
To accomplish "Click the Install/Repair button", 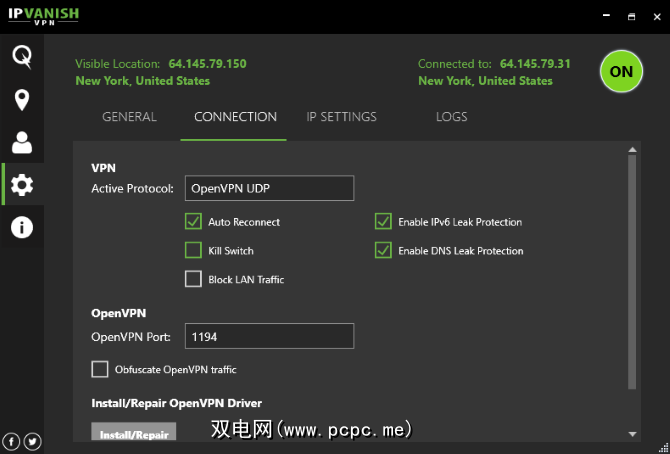I will coord(133,435).
